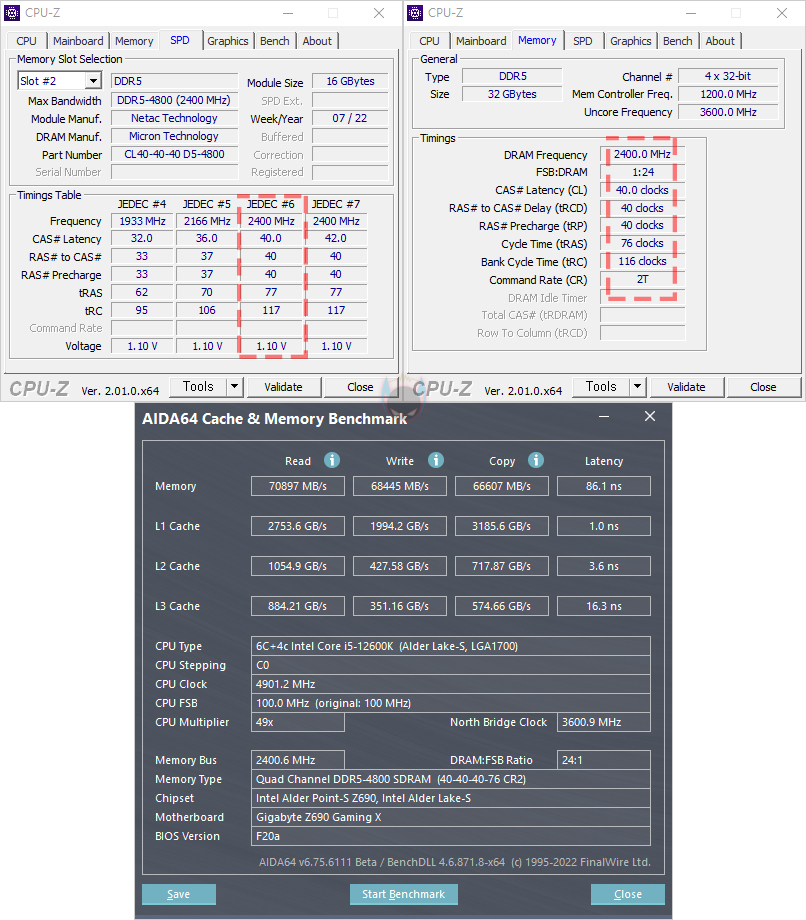Viewport: 806px width, 920px height.
Task: Click Write info icon in AIDA64
Action: [436, 460]
